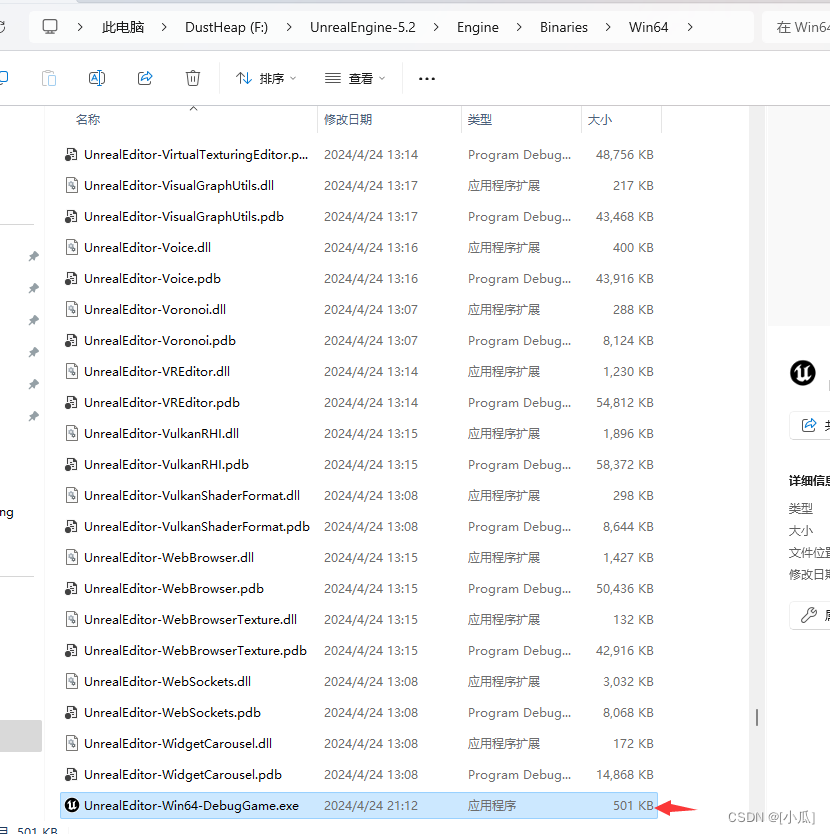Expand chevron after Binaries breadcrumb
Image resolution: width=830 pixels, height=834 pixels.
[608, 27]
